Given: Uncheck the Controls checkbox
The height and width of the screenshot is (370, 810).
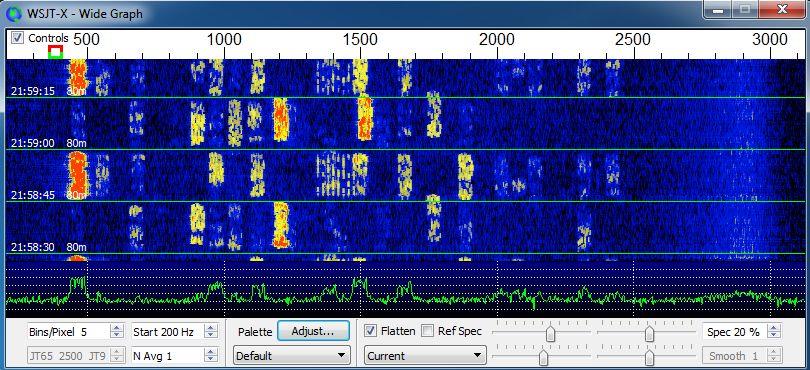Looking at the screenshot, I should [18, 38].
